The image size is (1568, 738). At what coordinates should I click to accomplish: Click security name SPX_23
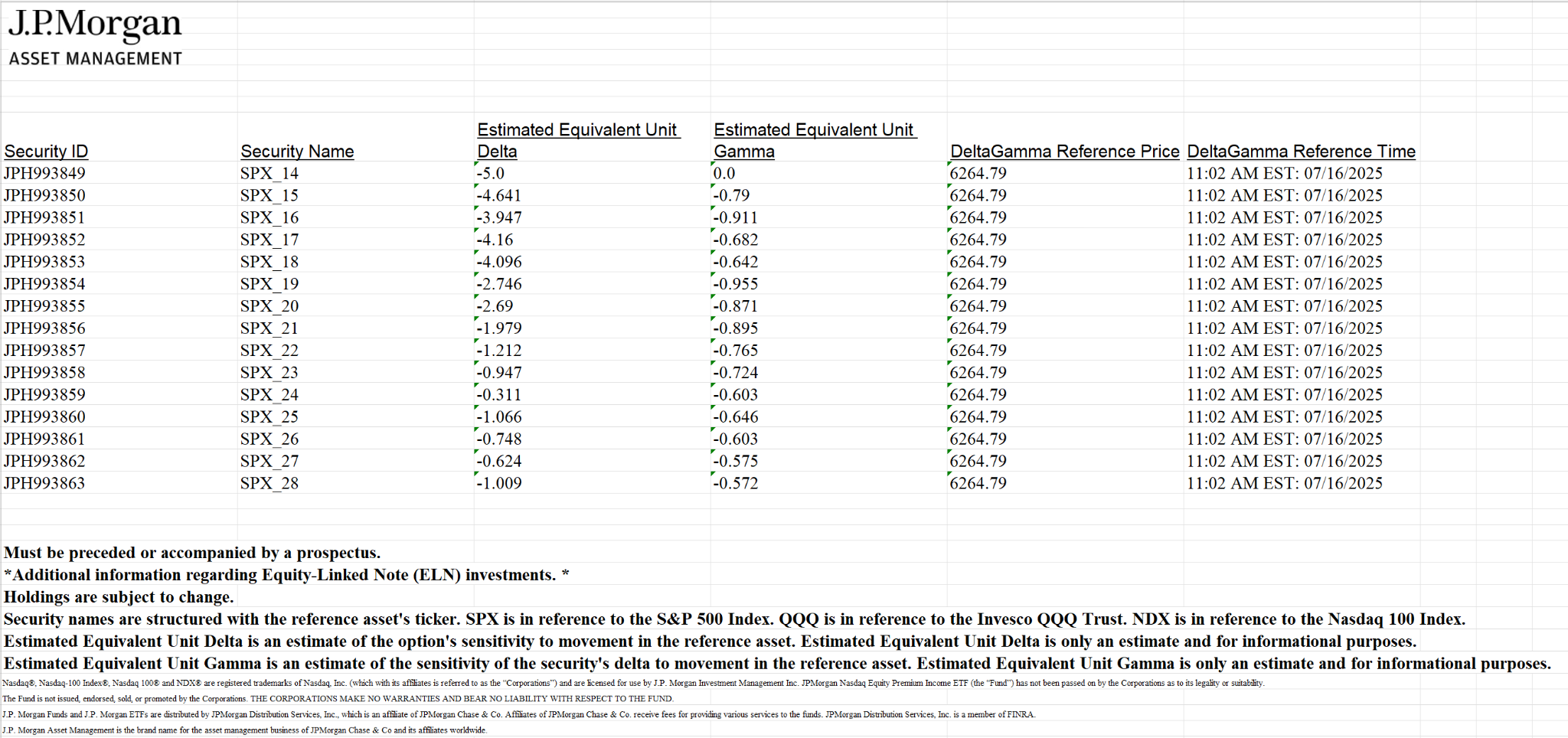[269, 374]
